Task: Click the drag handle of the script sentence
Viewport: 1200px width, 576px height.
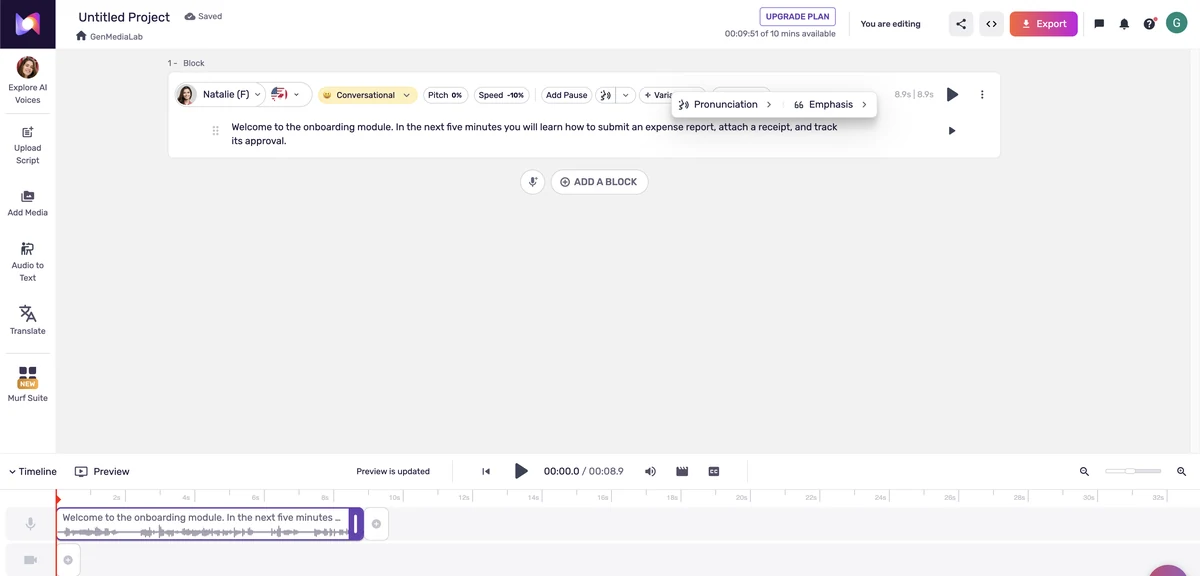Action: 216,131
